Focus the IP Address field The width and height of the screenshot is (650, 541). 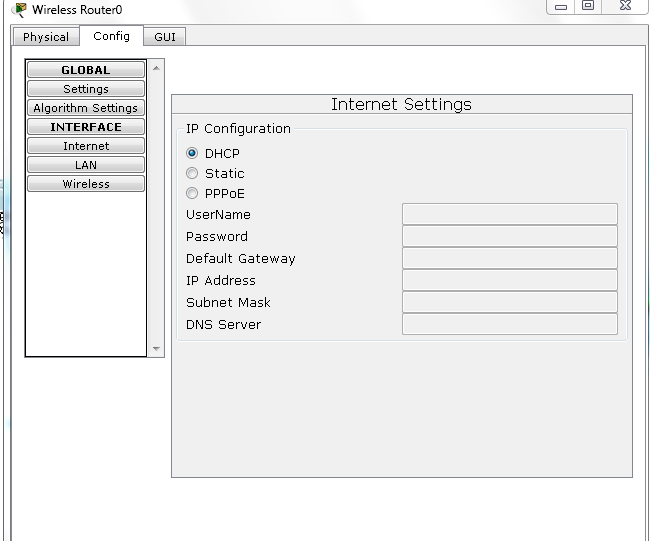coord(509,280)
